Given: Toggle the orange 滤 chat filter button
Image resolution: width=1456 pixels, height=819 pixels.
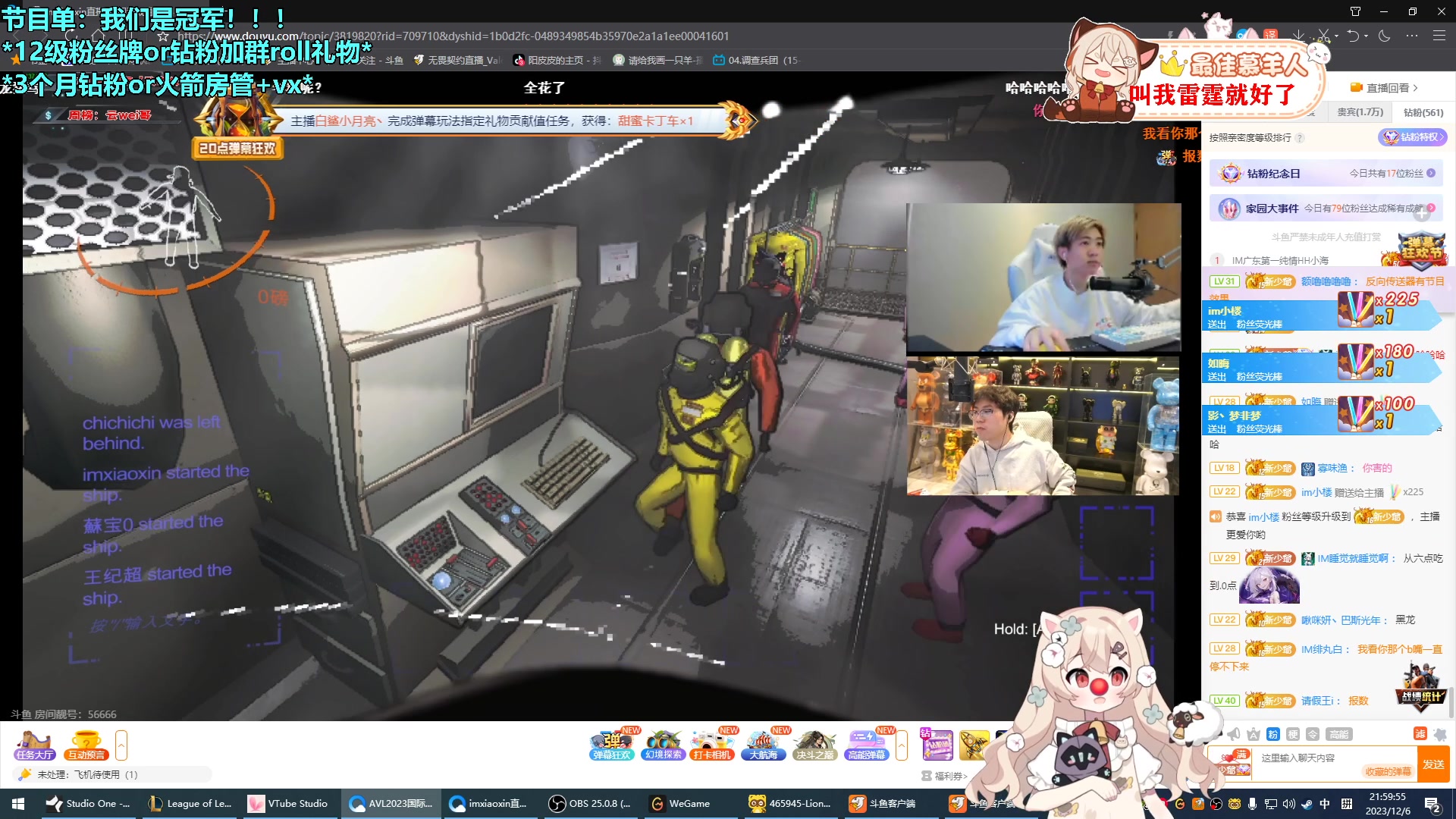Looking at the screenshot, I should click(x=1420, y=733).
